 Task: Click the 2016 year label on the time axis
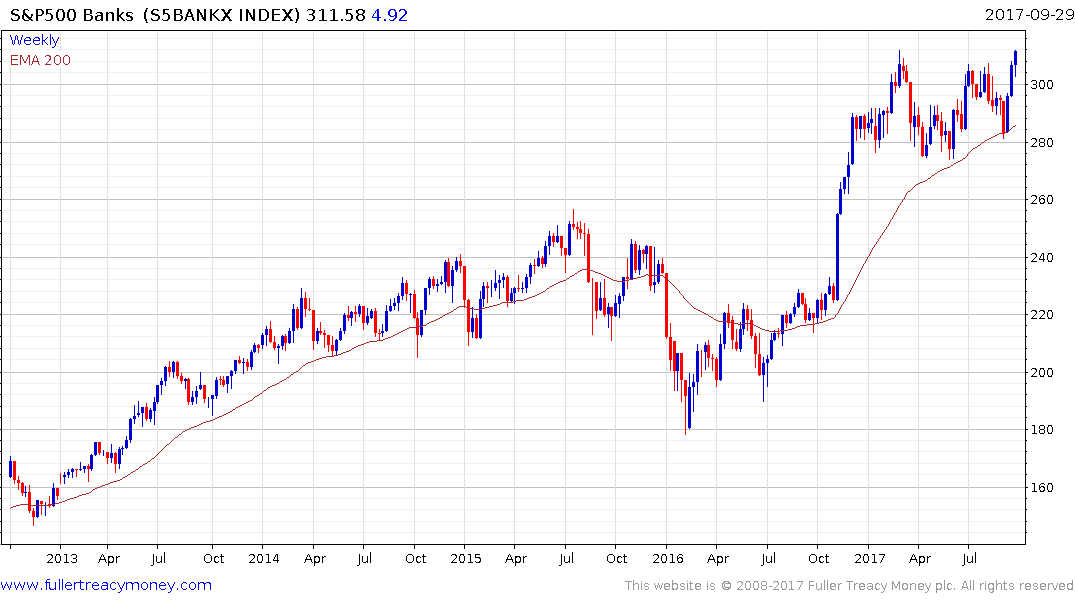click(668, 558)
